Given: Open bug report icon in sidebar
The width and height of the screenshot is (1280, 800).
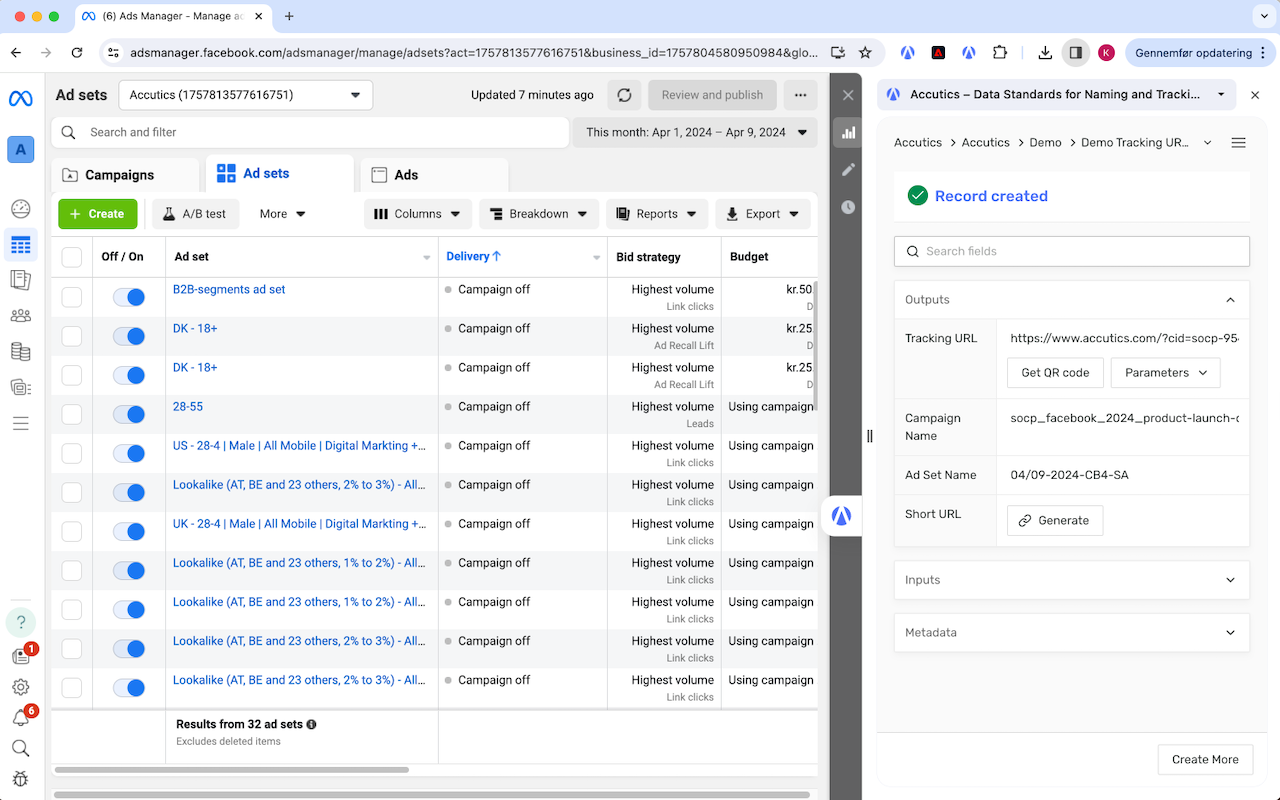Looking at the screenshot, I should (x=21, y=779).
